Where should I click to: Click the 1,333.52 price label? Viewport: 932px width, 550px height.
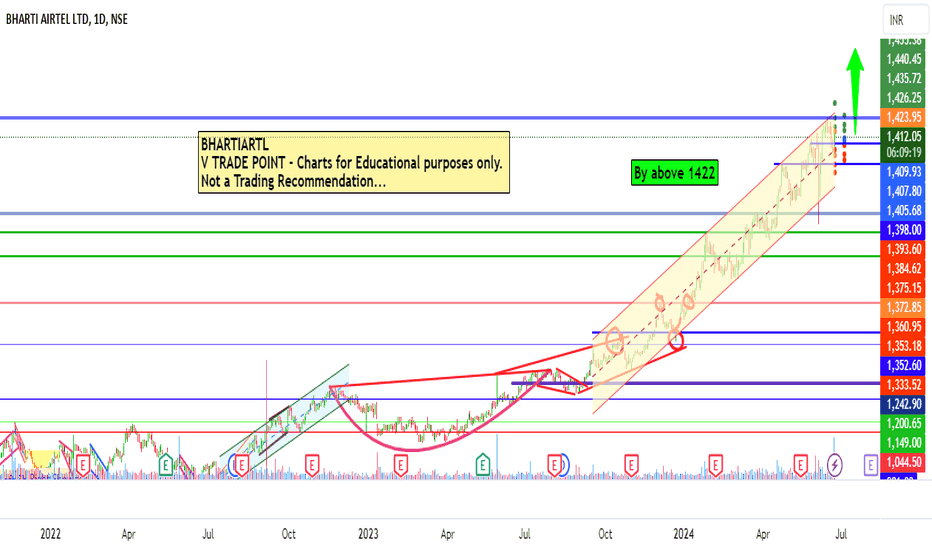[x=903, y=384]
